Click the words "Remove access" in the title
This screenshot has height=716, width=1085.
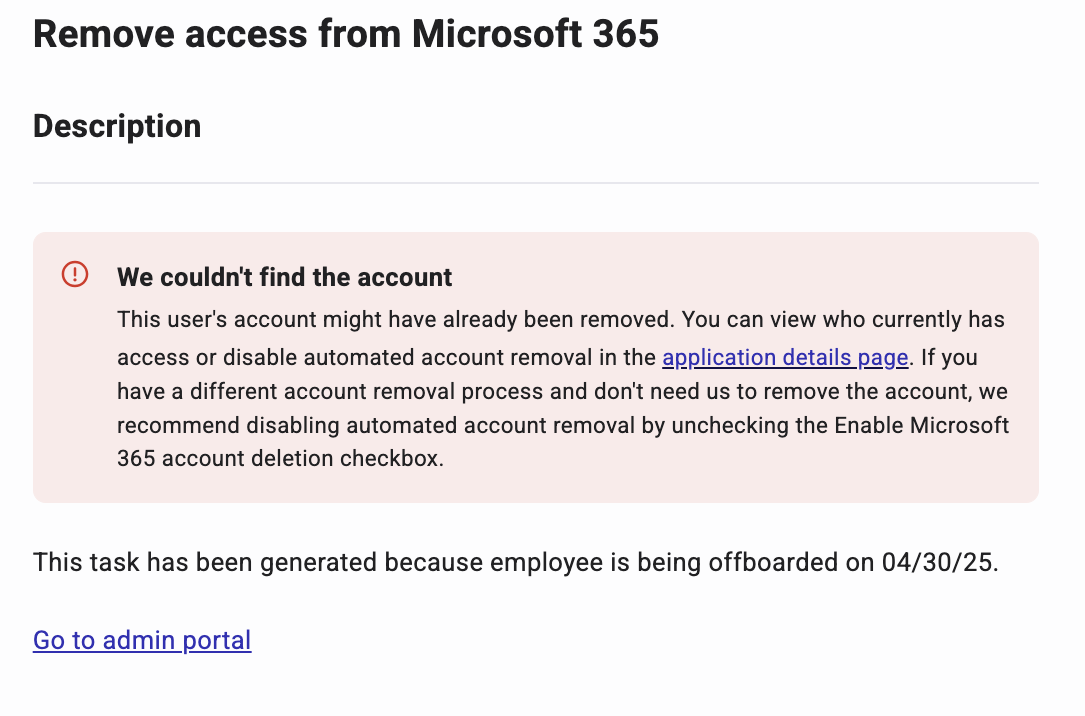[170, 34]
